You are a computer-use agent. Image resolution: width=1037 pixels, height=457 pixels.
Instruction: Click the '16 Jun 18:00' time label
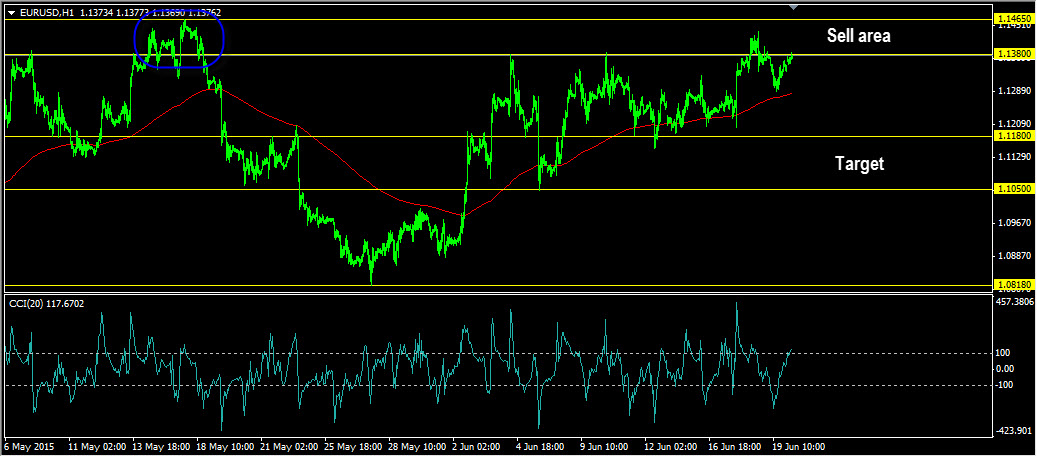point(735,446)
